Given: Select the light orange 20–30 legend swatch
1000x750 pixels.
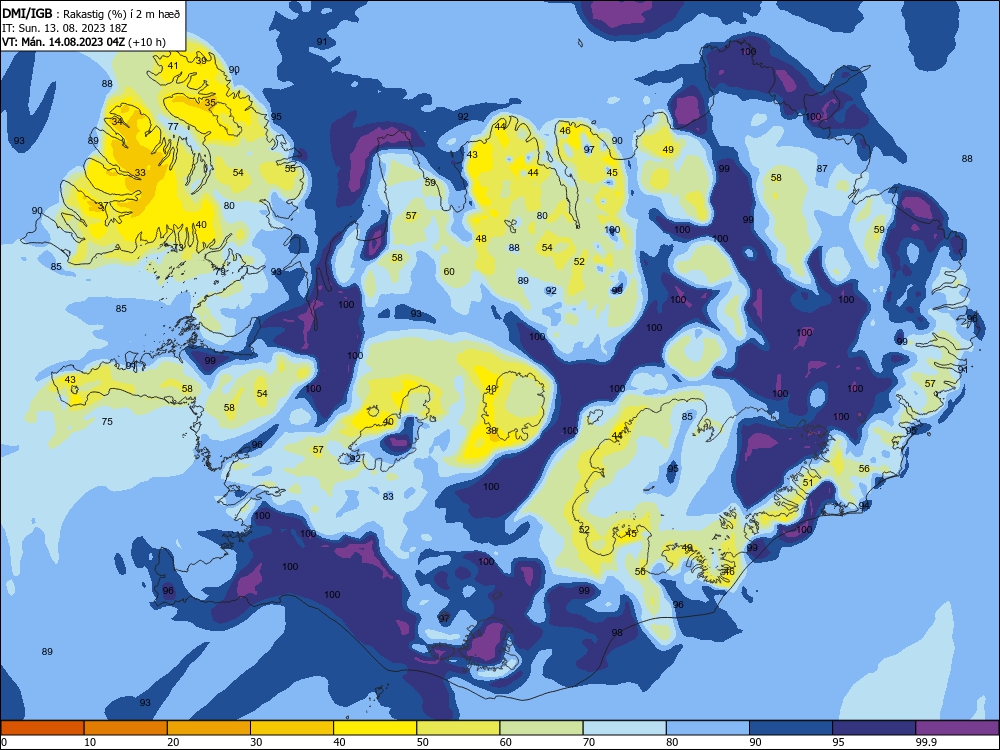Looking at the screenshot, I should point(209,728).
